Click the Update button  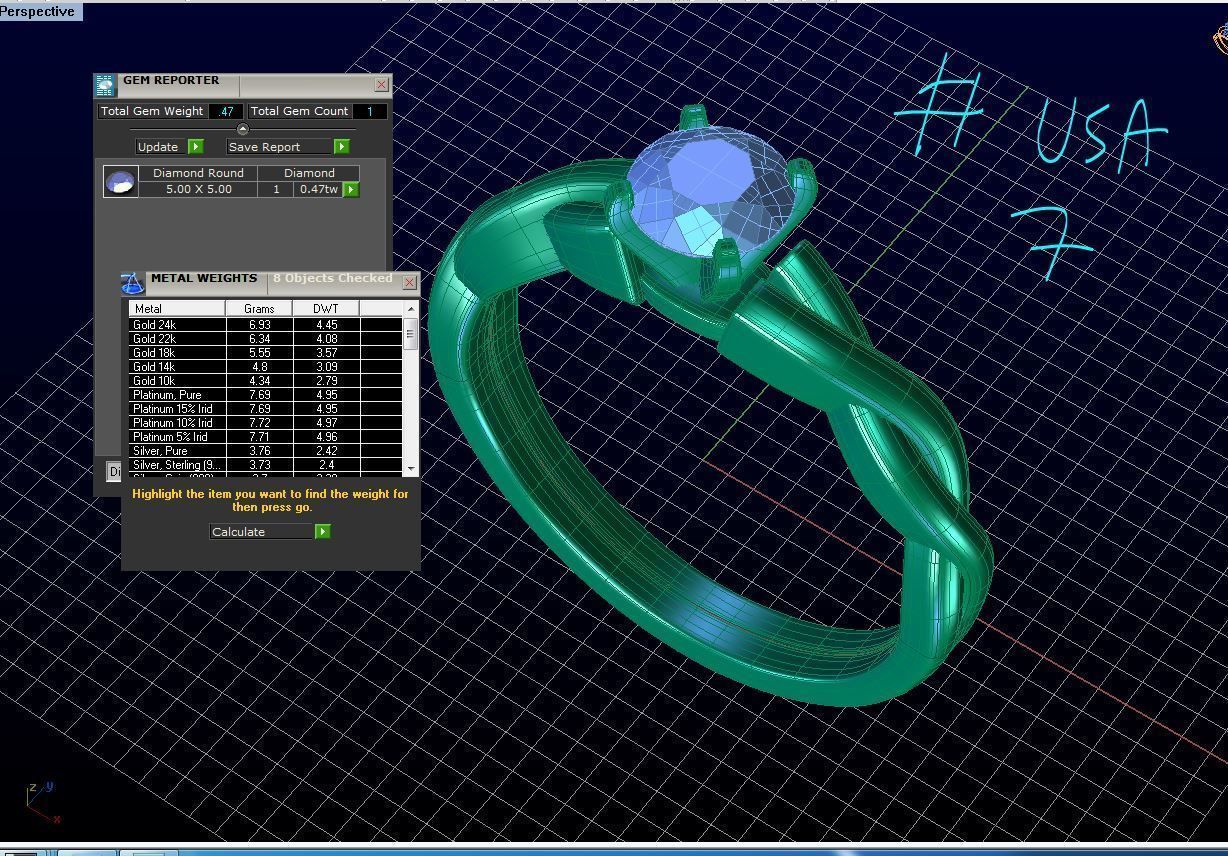162,146
